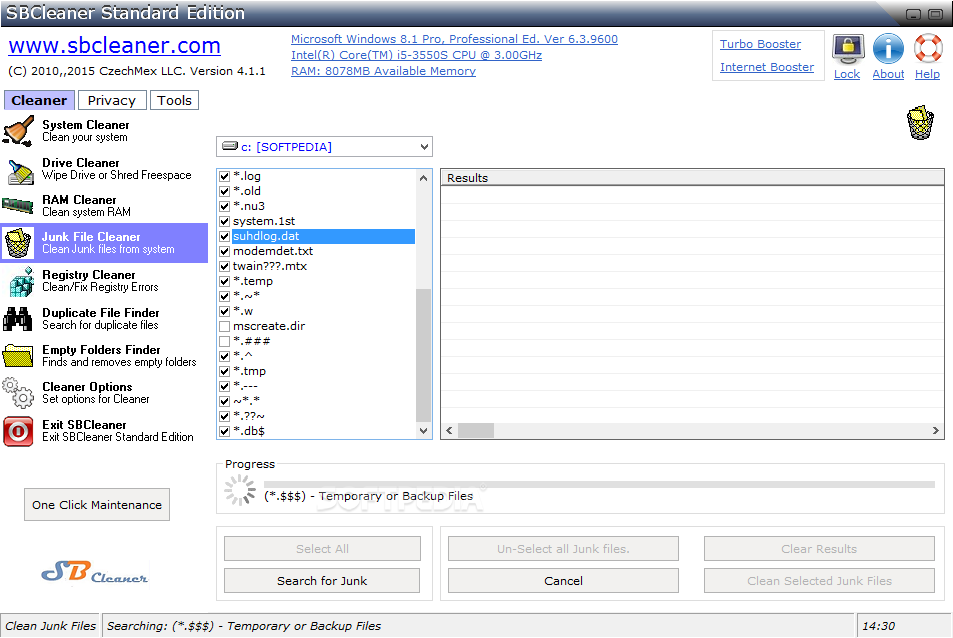Image resolution: width=953 pixels, height=638 pixels.
Task: Select Duplicate File Finder menu entry
Action: point(105,318)
